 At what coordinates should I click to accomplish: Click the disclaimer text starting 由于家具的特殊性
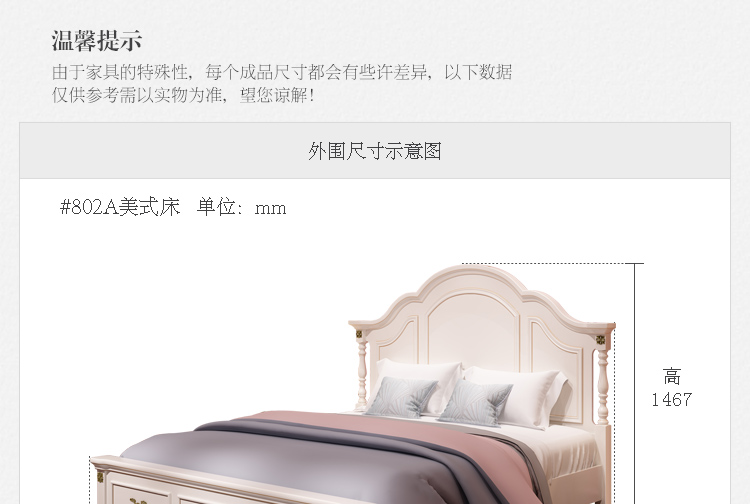click(x=282, y=72)
